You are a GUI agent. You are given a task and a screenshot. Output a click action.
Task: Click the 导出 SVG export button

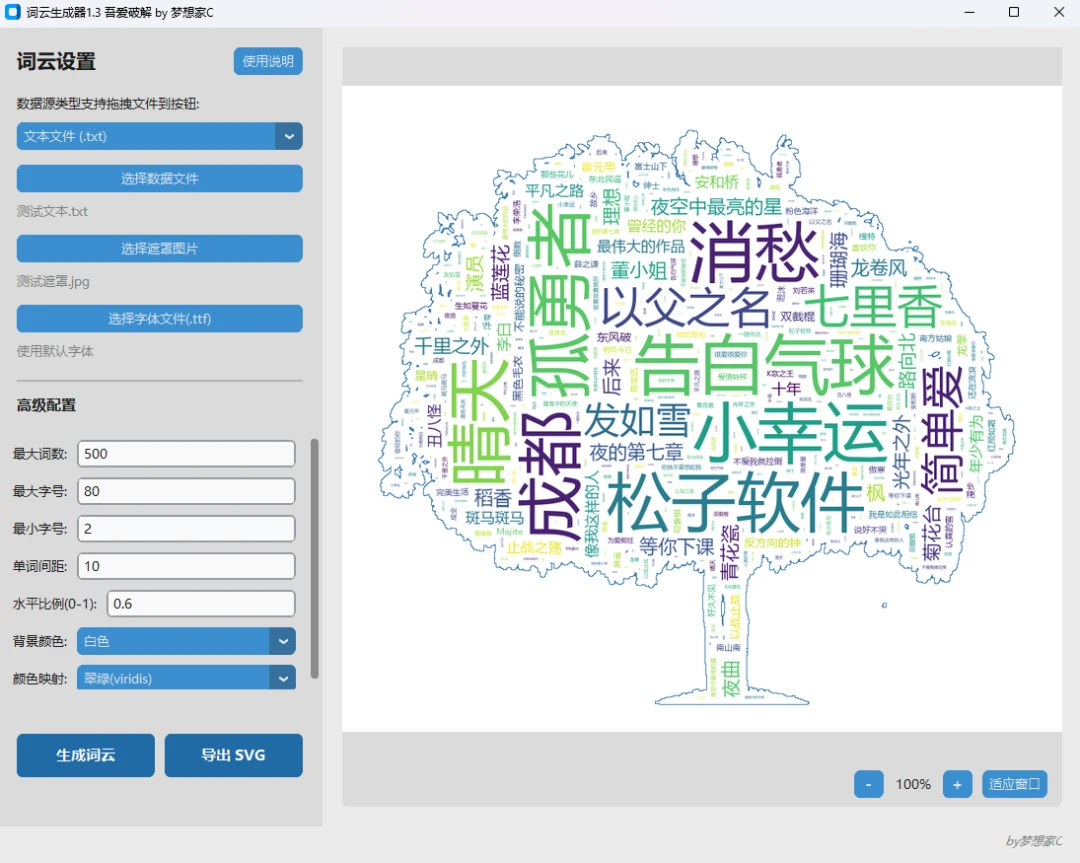(233, 755)
